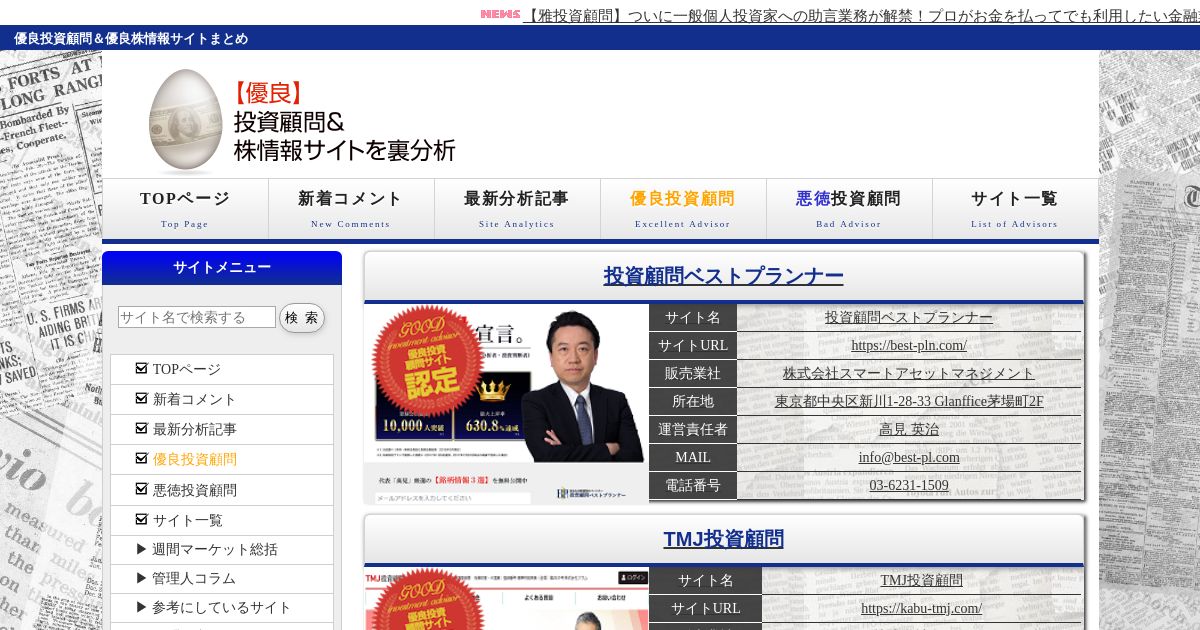Click triangle marker beside 週間マーケット総括
Screen dimensions: 1200x630
[x=142, y=549]
